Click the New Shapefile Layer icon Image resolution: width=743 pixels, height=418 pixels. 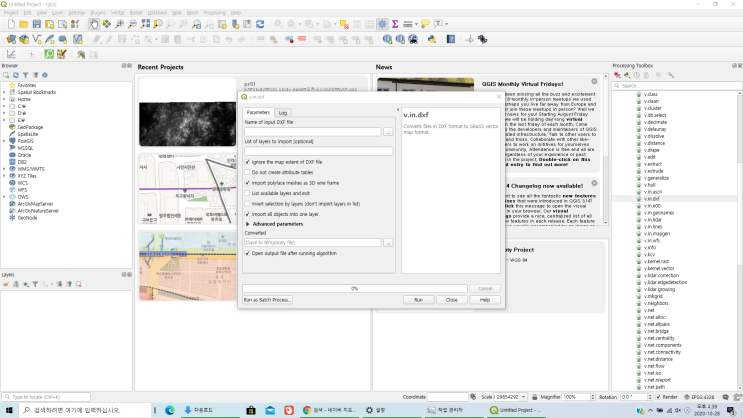37,39
